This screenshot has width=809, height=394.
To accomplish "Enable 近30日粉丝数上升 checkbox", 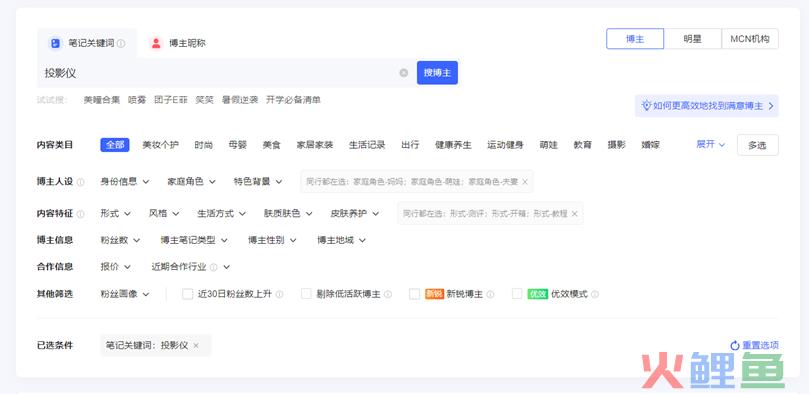I will point(187,294).
